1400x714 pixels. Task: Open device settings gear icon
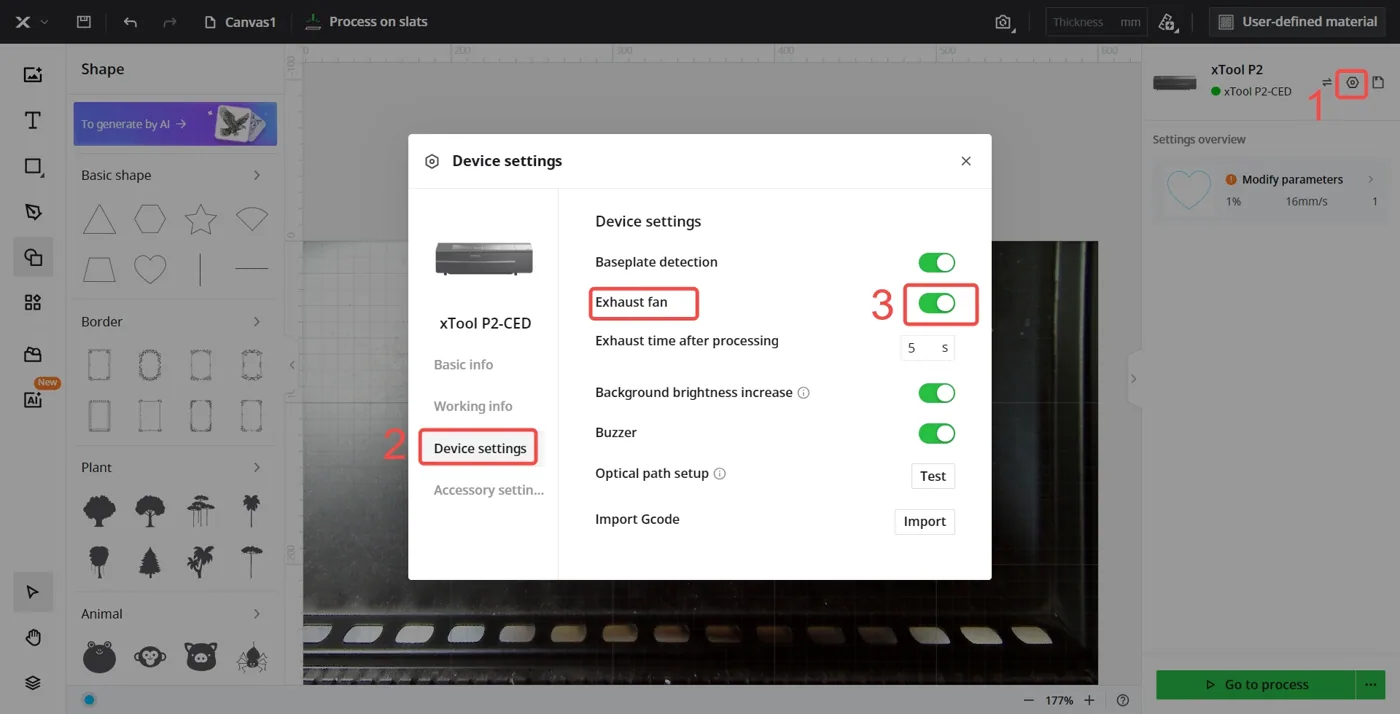1352,83
